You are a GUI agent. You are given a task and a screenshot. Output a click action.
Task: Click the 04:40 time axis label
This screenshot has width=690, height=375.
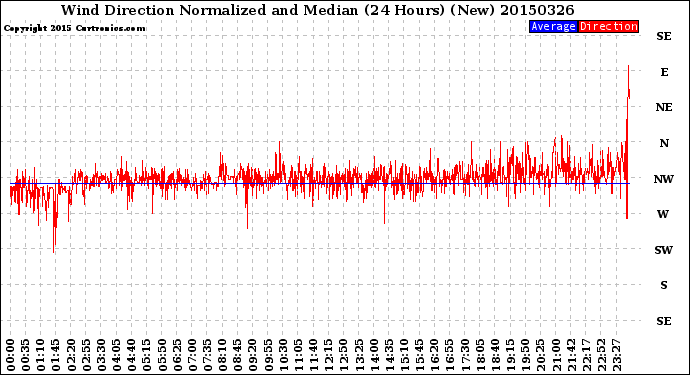tap(132, 355)
